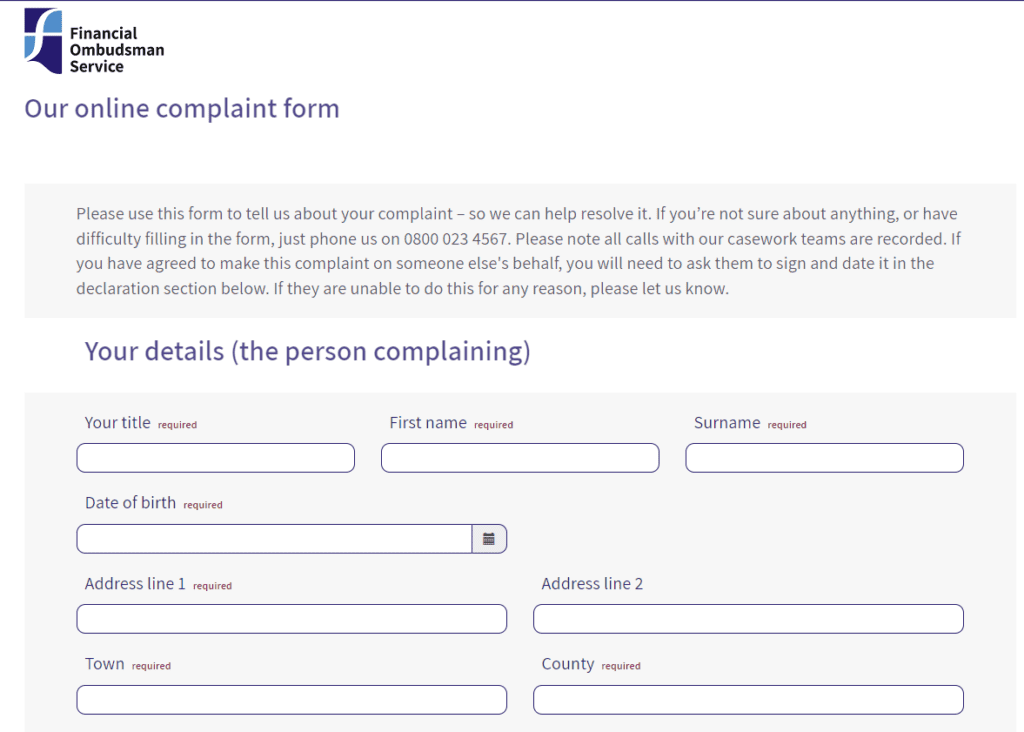Select the First name field
Screen dimensions: 1024x732
[520, 457]
